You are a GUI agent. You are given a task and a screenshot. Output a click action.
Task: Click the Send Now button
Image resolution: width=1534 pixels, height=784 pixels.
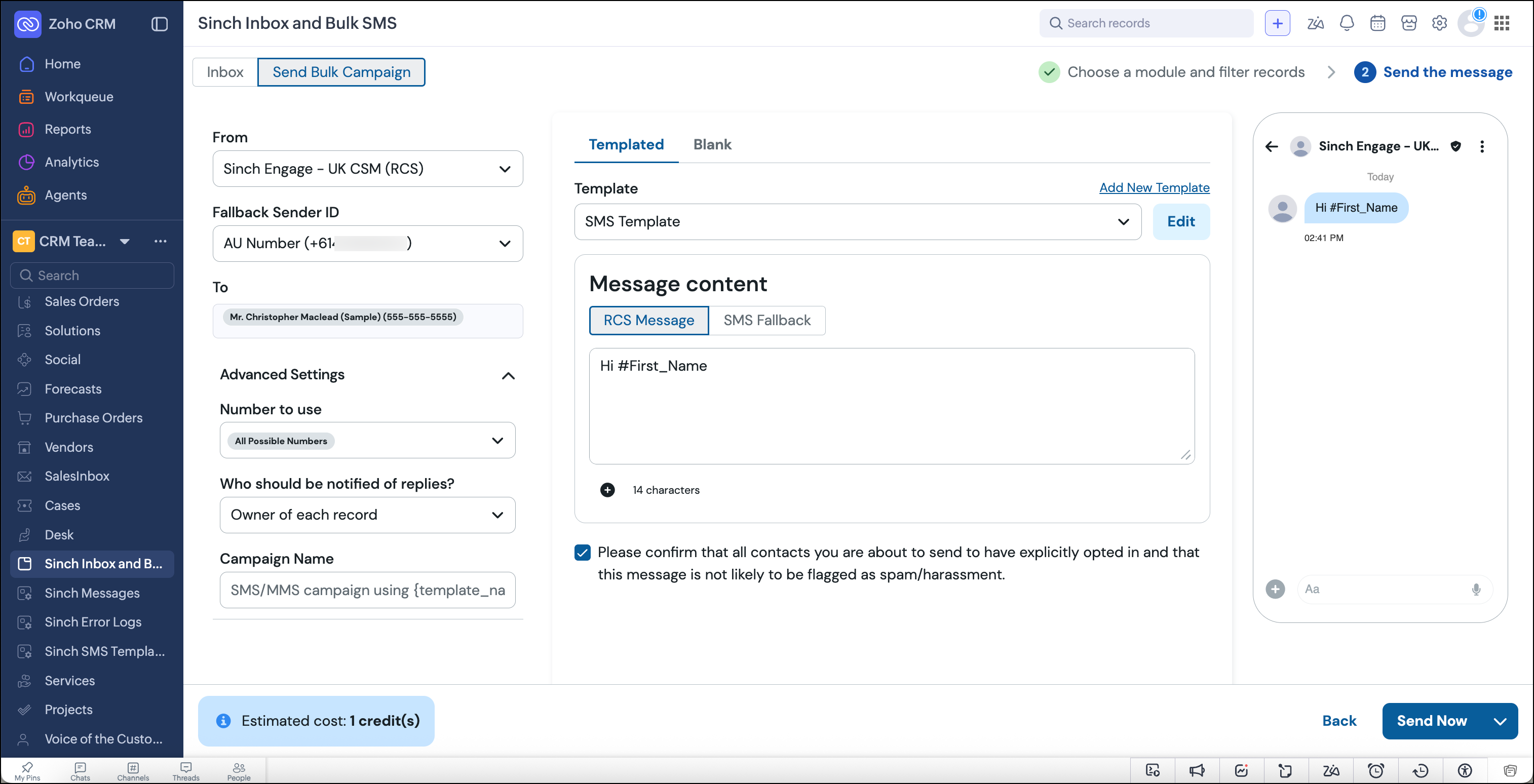pyautogui.click(x=1432, y=722)
